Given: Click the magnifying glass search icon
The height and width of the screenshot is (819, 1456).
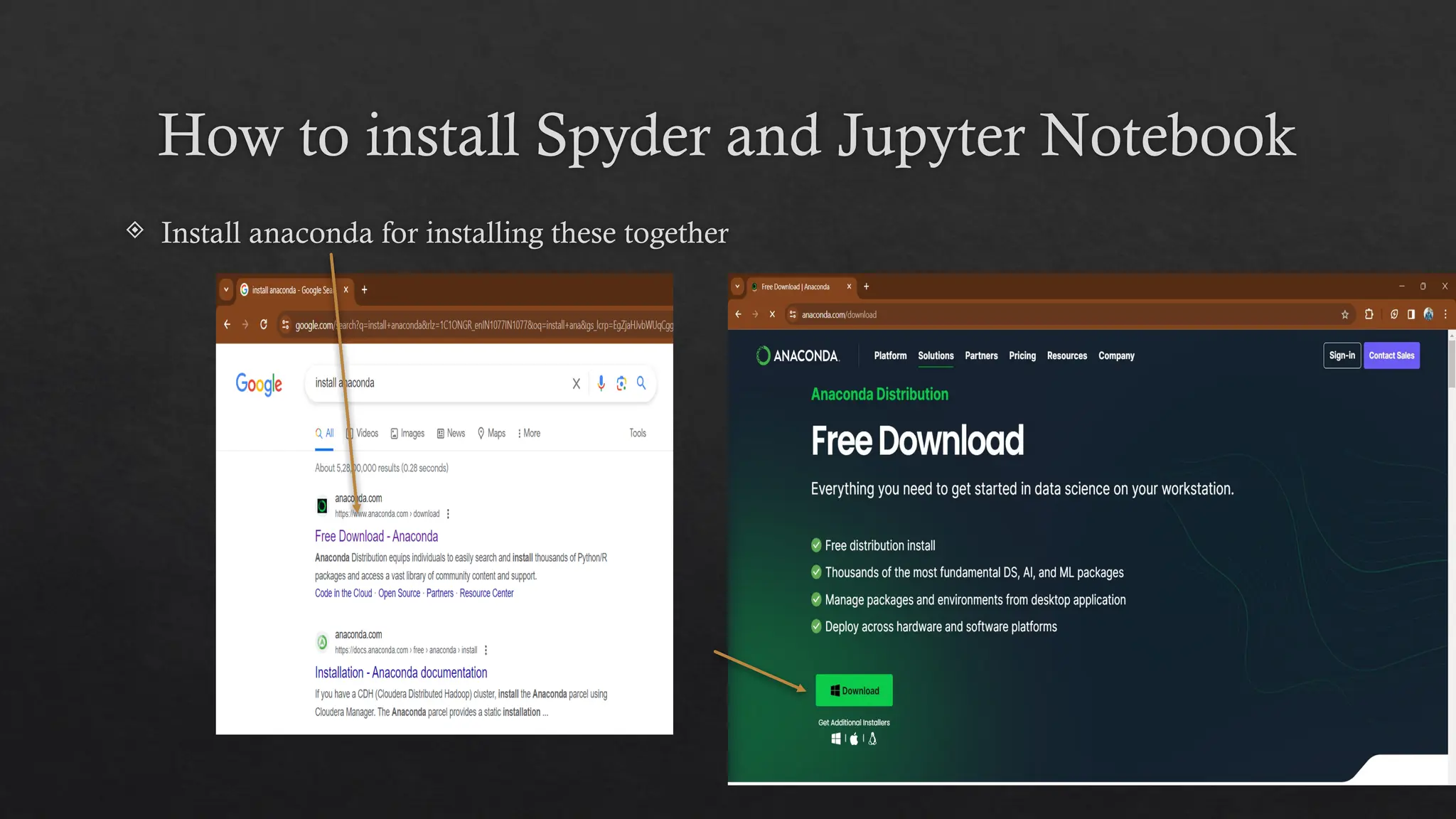Looking at the screenshot, I should click(641, 383).
